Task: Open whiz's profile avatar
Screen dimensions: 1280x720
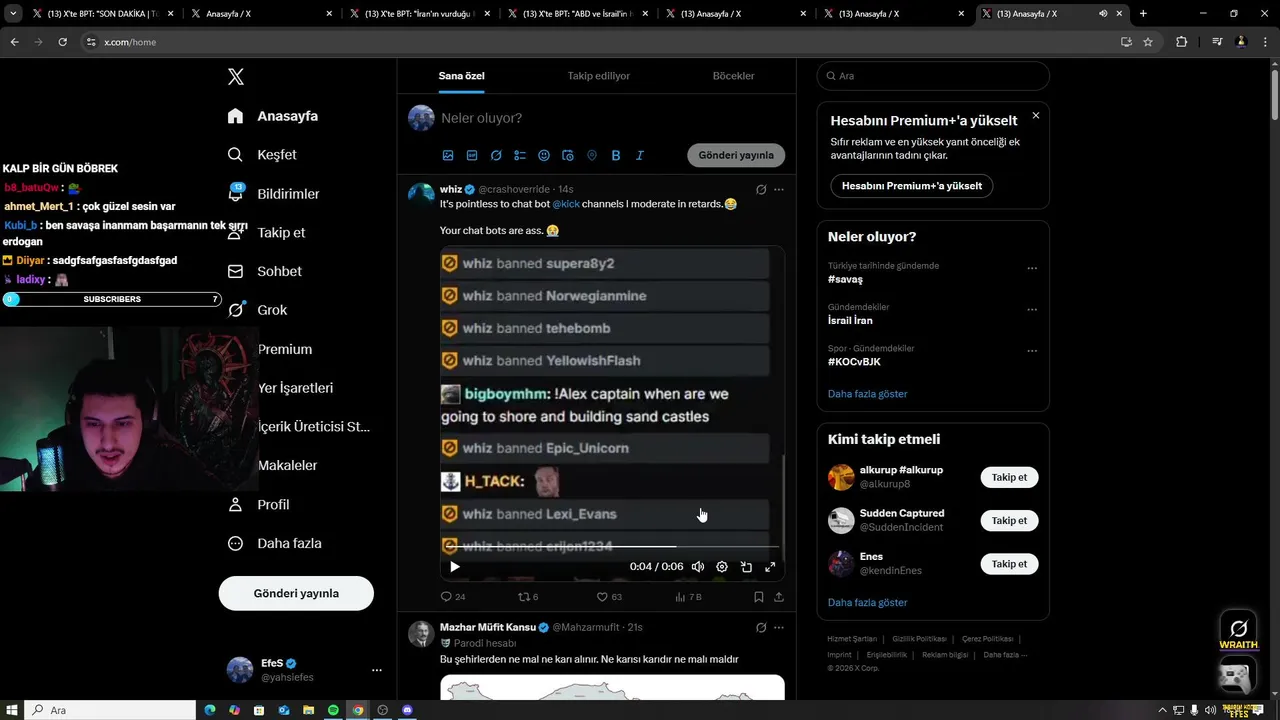Action: [421, 194]
